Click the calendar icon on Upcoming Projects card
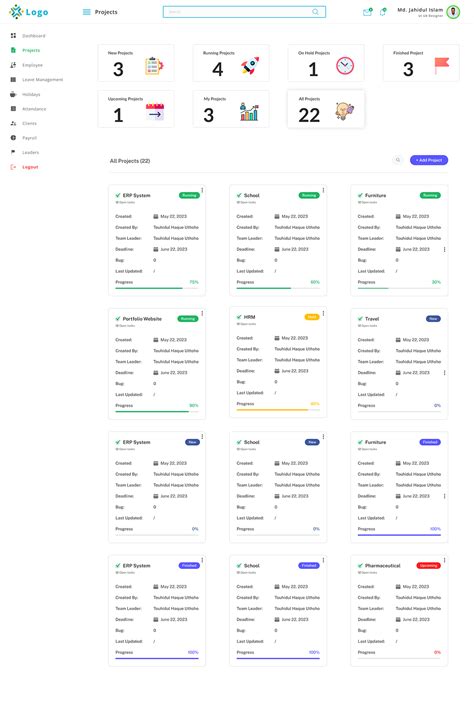This screenshot has width=474, height=702. tap(155, 112)
